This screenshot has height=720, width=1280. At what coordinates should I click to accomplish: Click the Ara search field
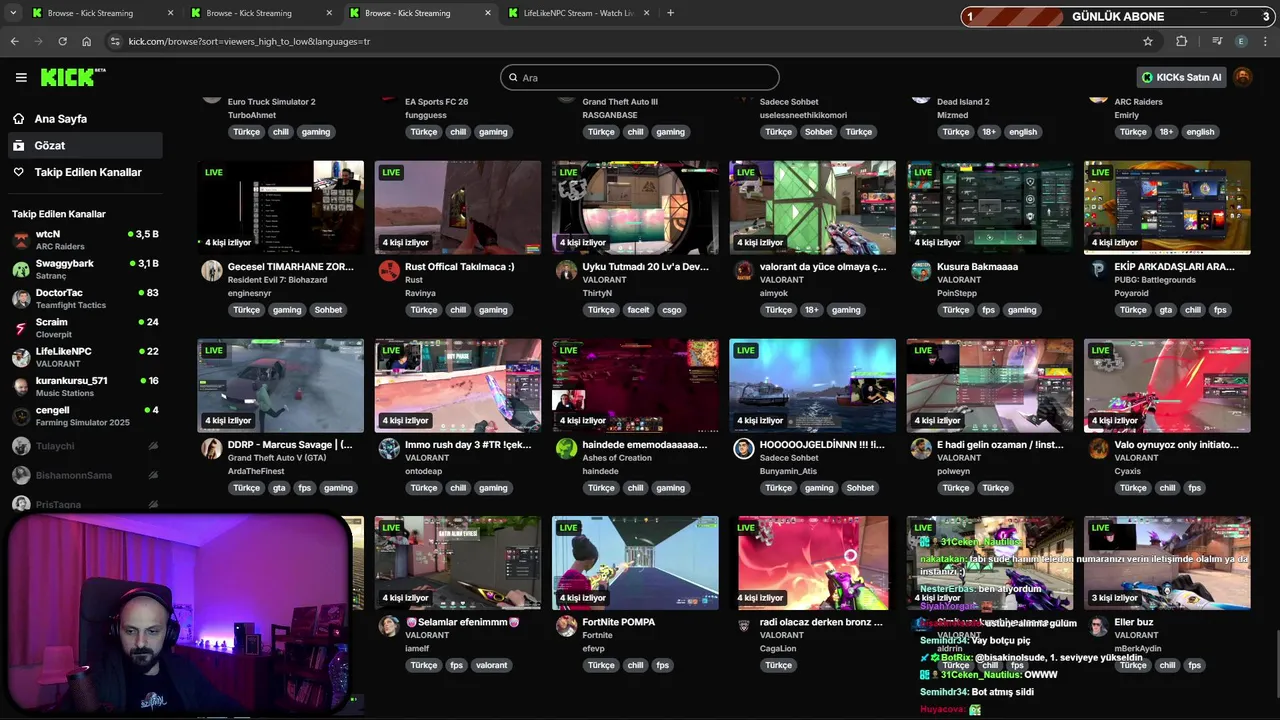click(x=640, y=77)
